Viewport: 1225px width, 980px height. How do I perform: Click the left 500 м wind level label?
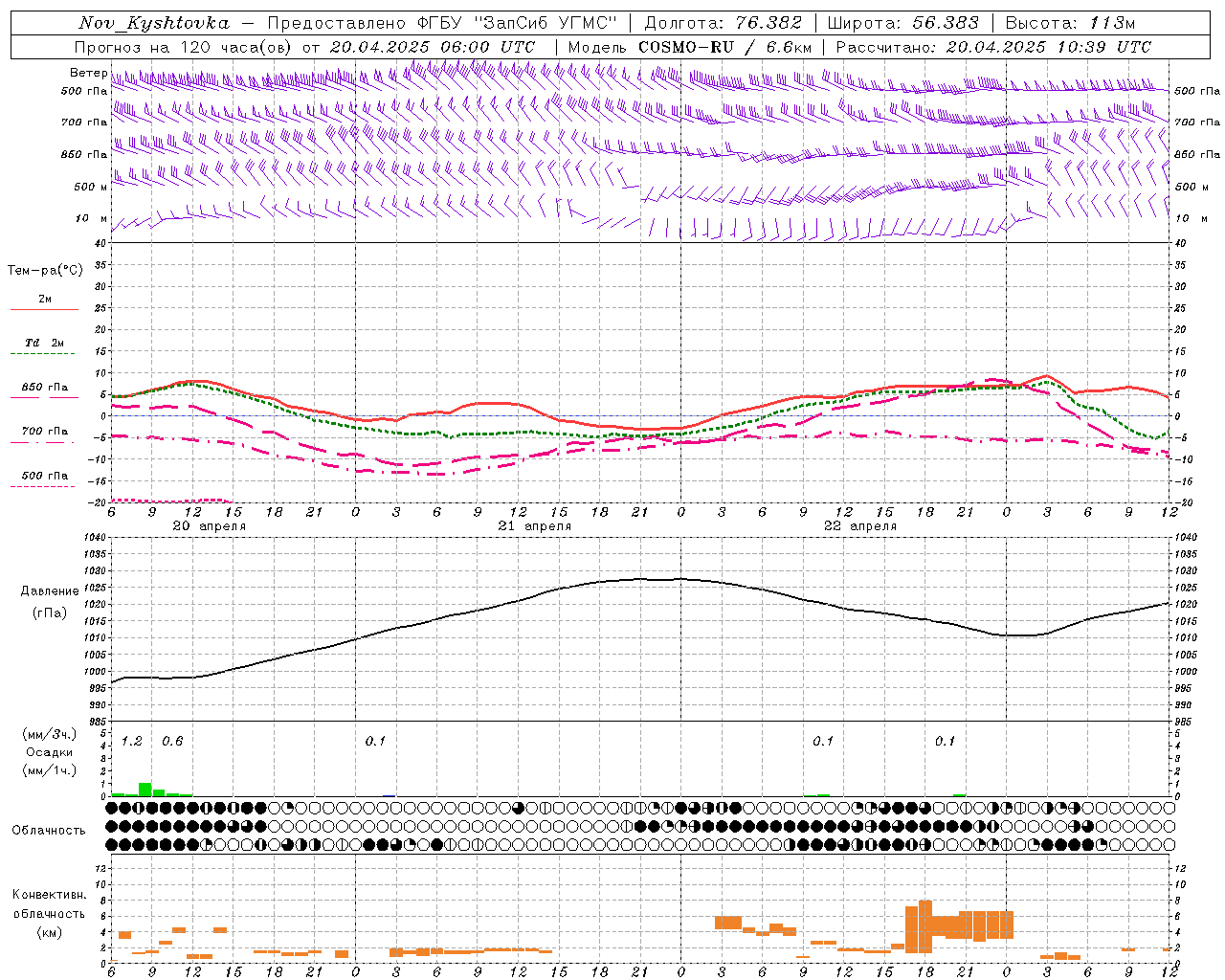91,187
